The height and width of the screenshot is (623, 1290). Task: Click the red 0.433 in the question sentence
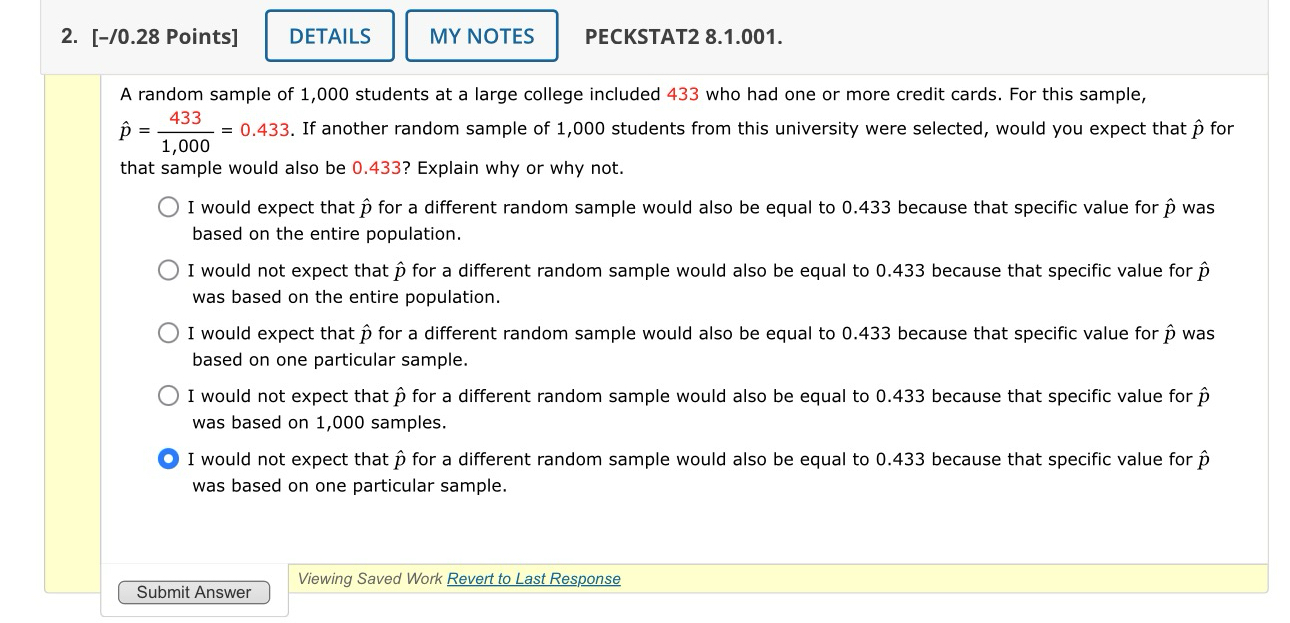pyautogui.click(x=375, y=168)
